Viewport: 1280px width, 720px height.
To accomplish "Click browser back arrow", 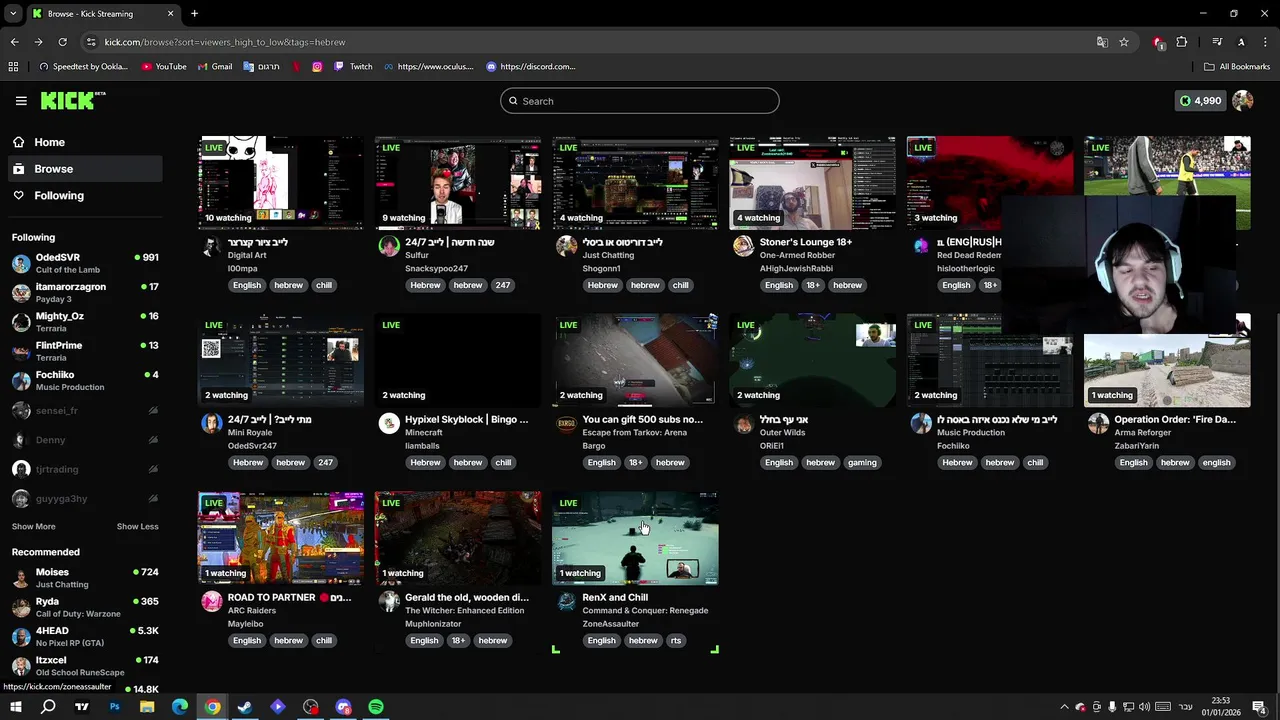I will click(14, 42).
